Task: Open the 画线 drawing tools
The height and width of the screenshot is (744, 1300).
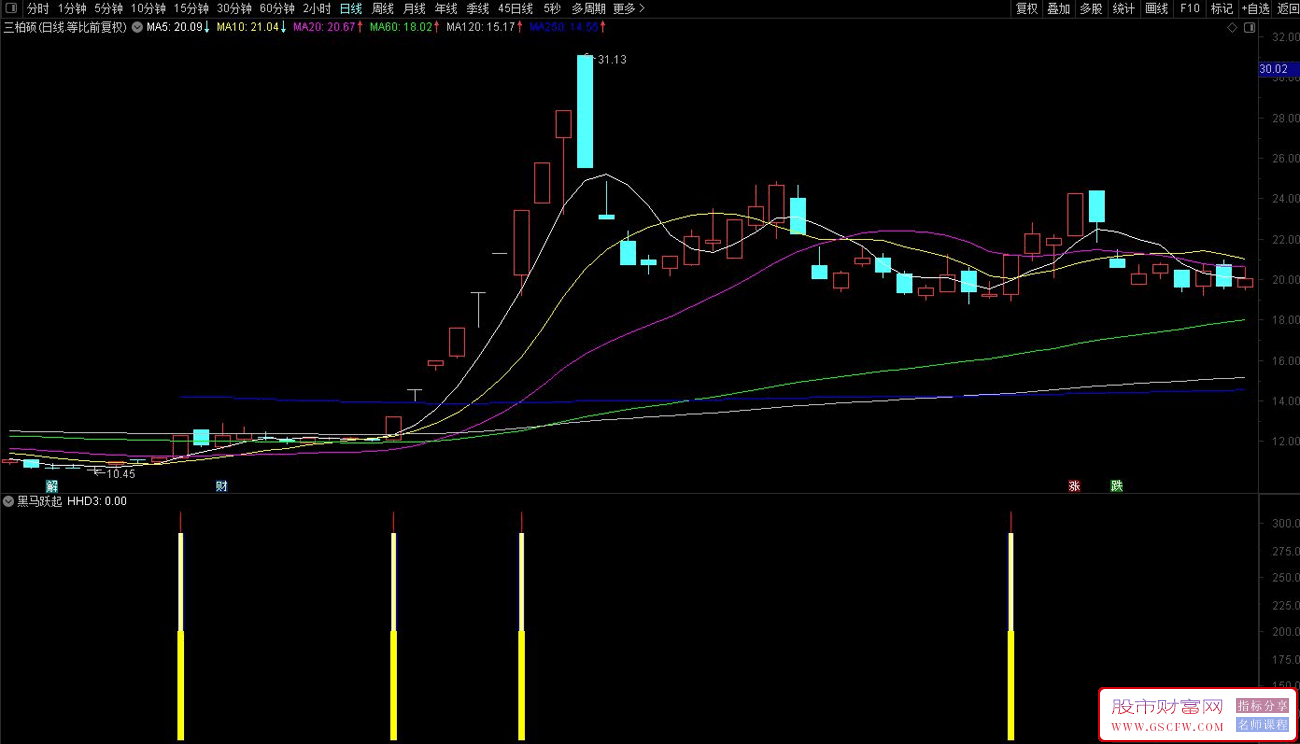Action: [x=1157, y=9]
